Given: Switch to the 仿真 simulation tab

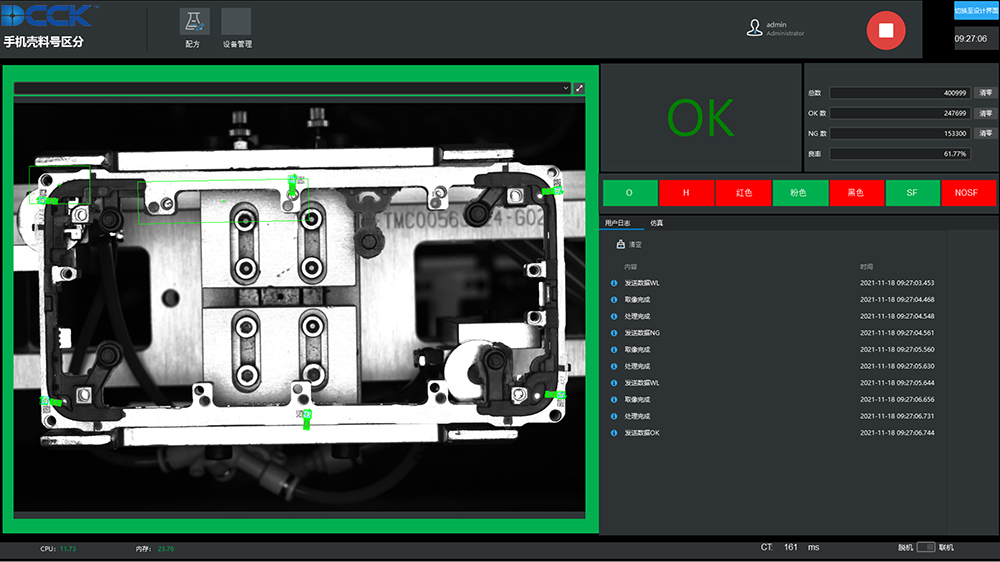Looking at the screenshot, I should (656, 222).
